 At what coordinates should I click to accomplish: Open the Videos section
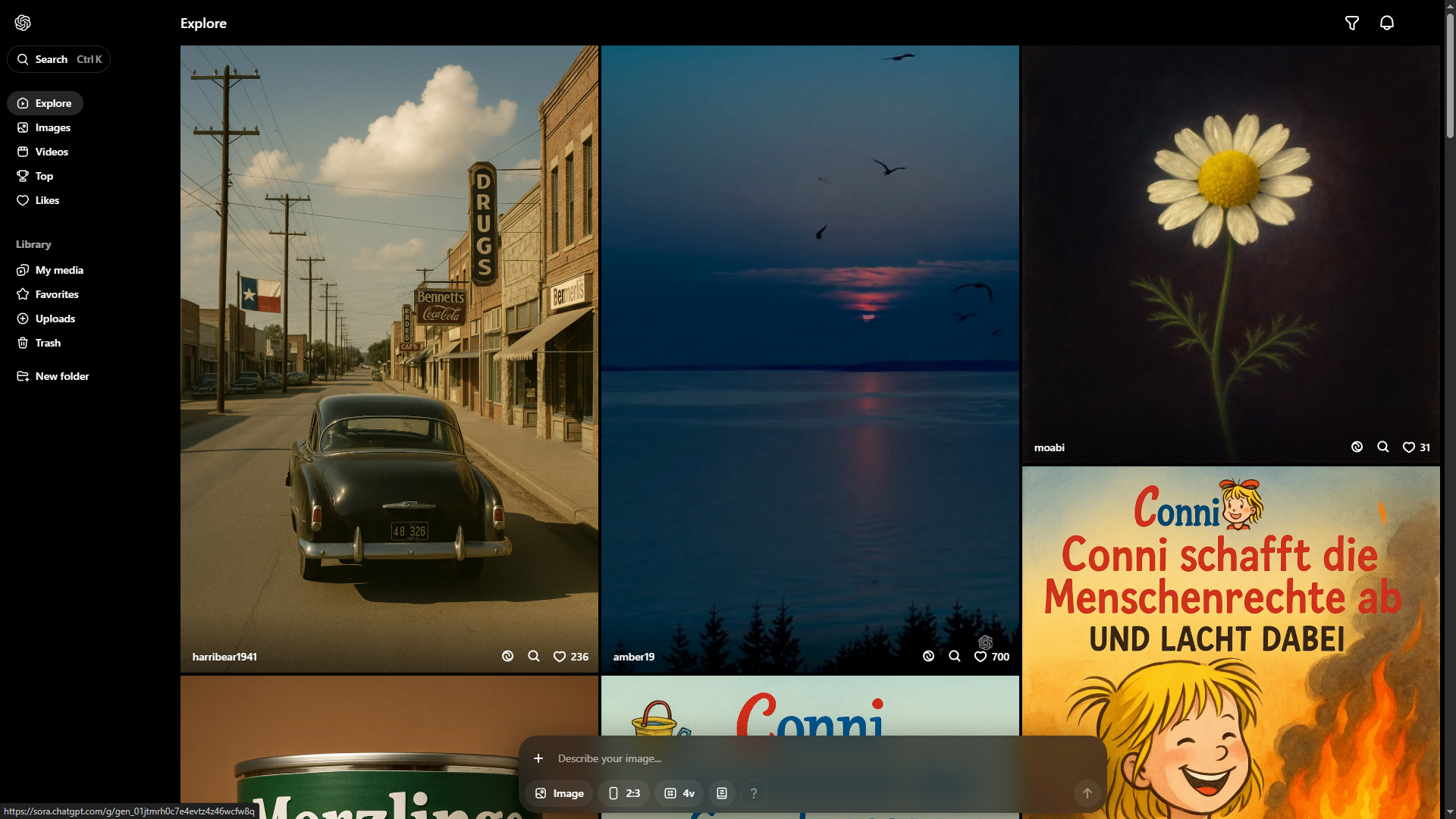click(43, 152)
